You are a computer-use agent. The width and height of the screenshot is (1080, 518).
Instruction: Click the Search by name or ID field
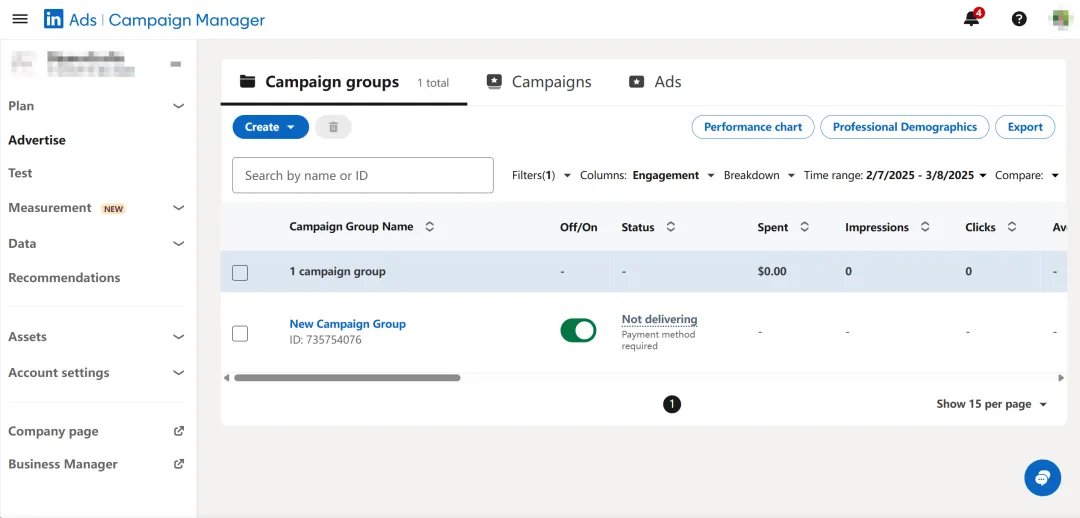click(363, 175)
